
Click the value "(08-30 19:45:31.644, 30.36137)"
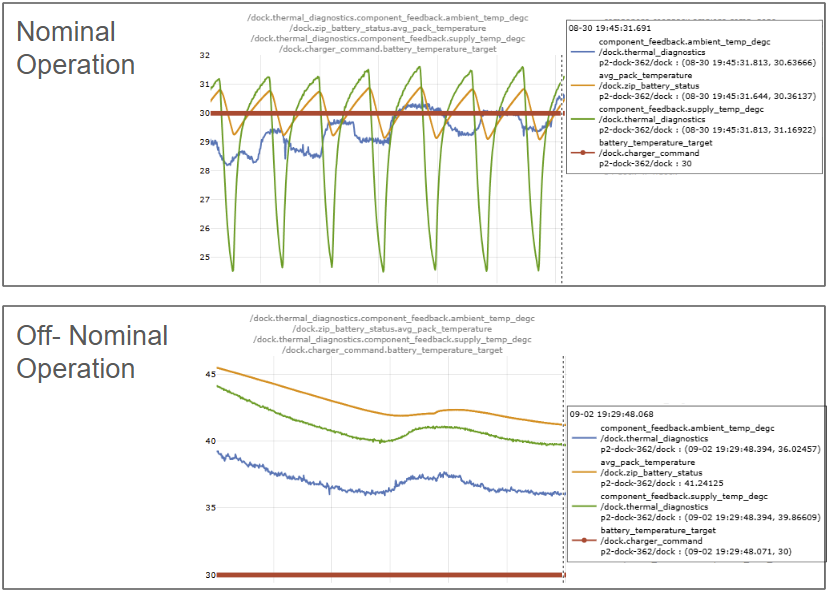(x=749, y=97)
